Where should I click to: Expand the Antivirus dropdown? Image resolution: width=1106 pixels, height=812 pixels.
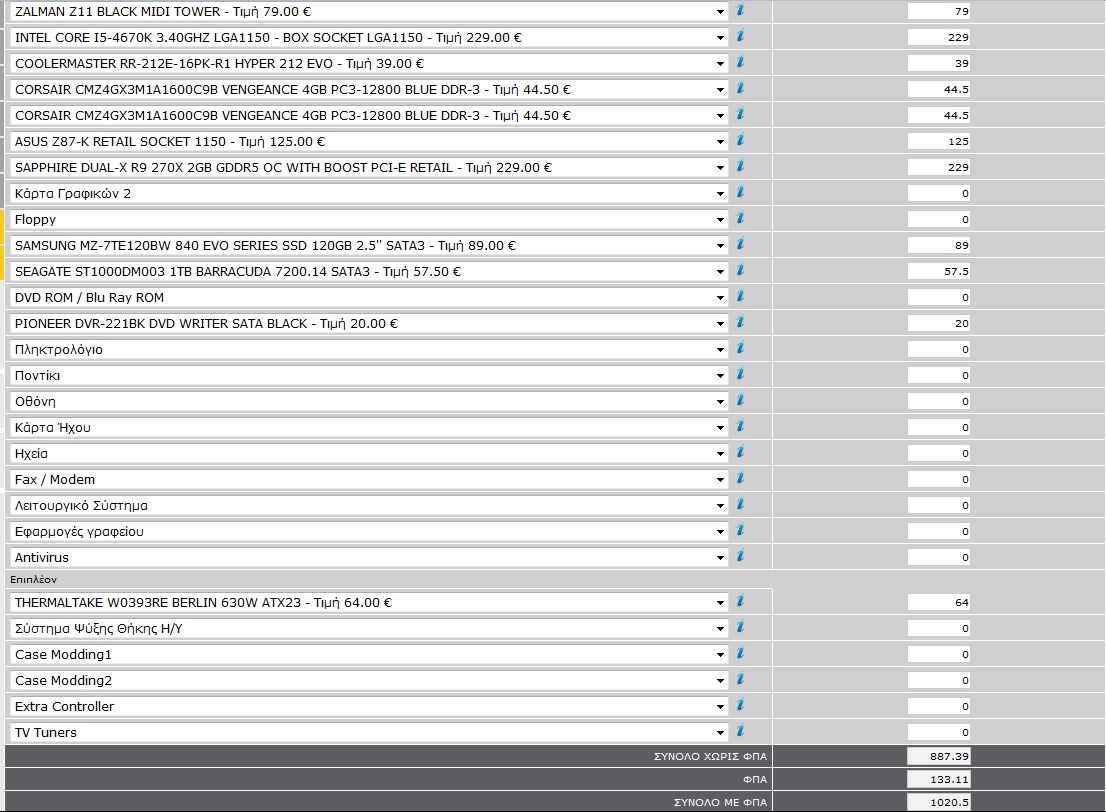[368, 558]
